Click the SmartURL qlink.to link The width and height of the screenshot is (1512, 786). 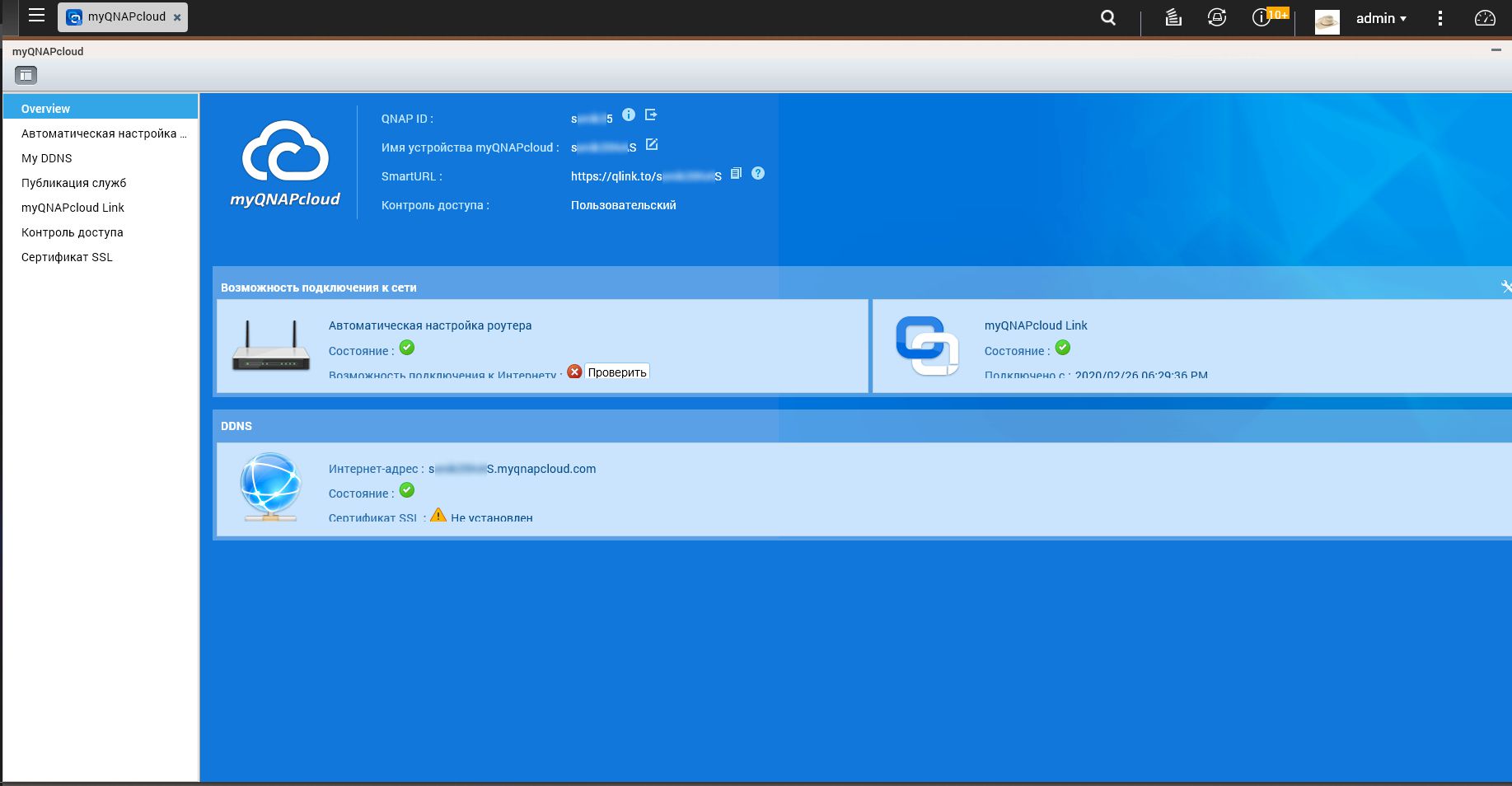(x=646, y=176)
